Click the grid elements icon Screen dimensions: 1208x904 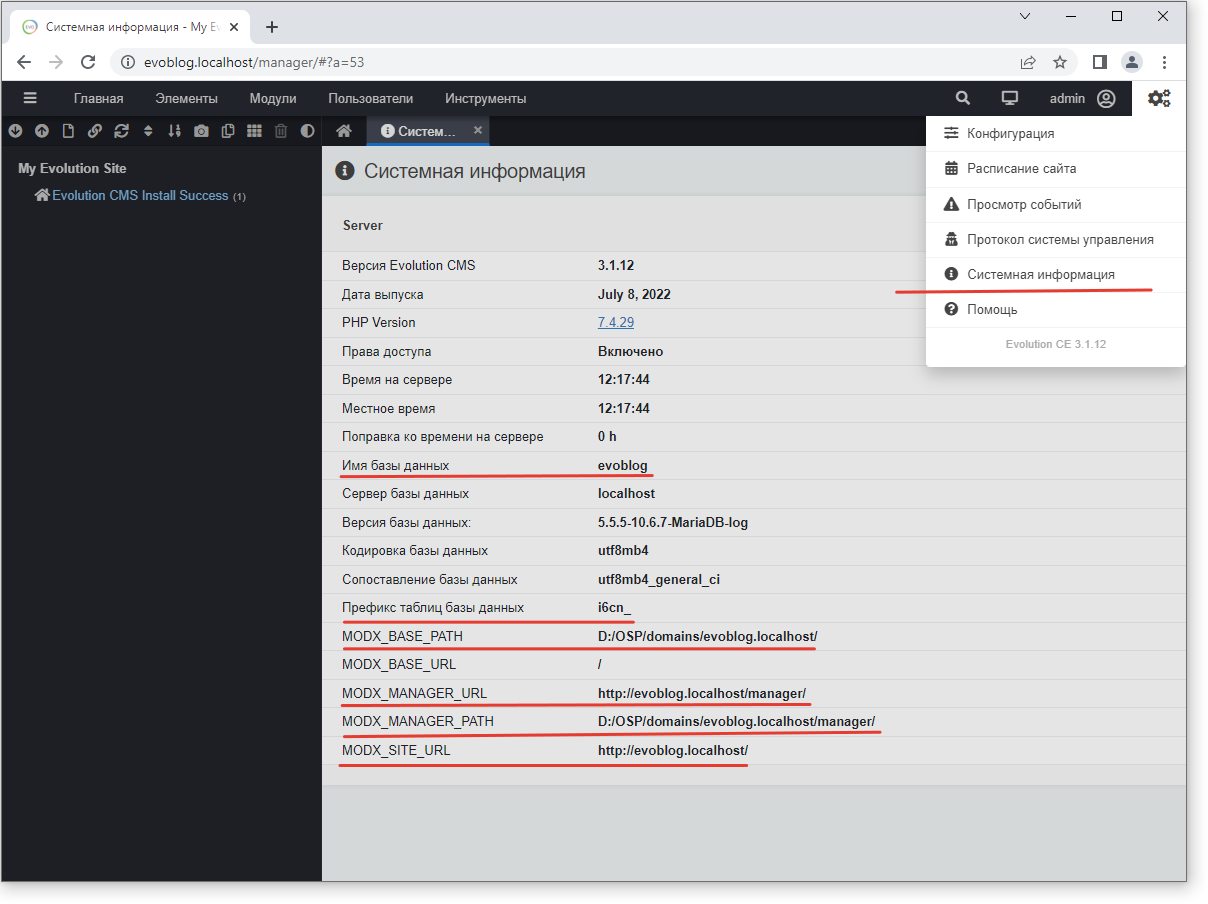[x=254, y=131]
